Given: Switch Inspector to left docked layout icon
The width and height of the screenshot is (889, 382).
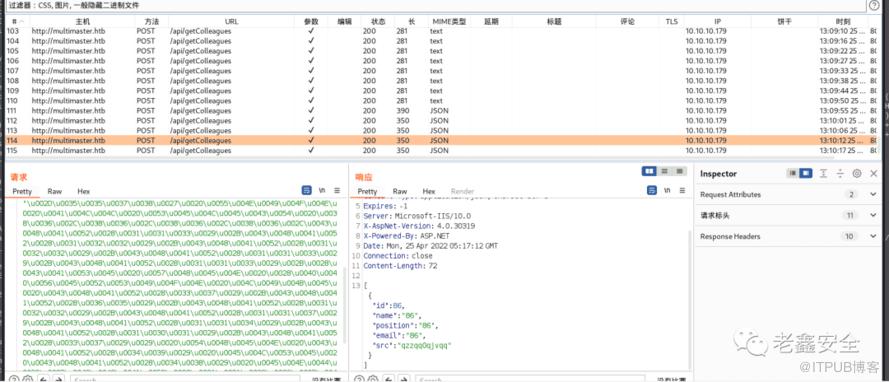Looking at the screenshot, I should 793,173.
